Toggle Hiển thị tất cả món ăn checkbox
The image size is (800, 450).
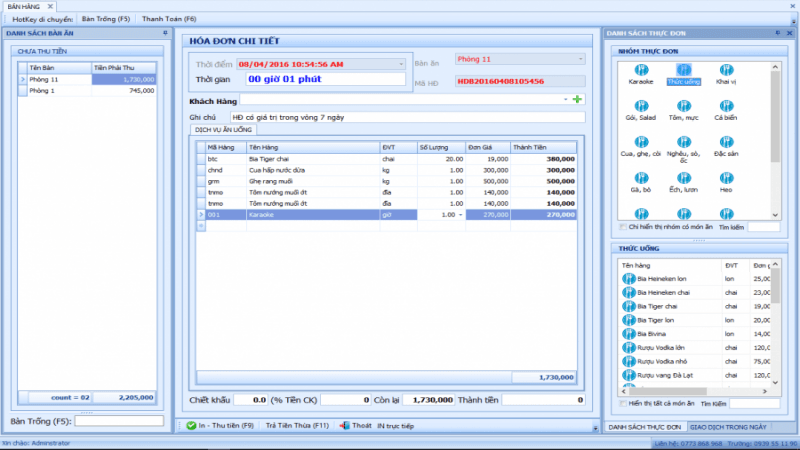pyautogui.click(x=623, y=404)
